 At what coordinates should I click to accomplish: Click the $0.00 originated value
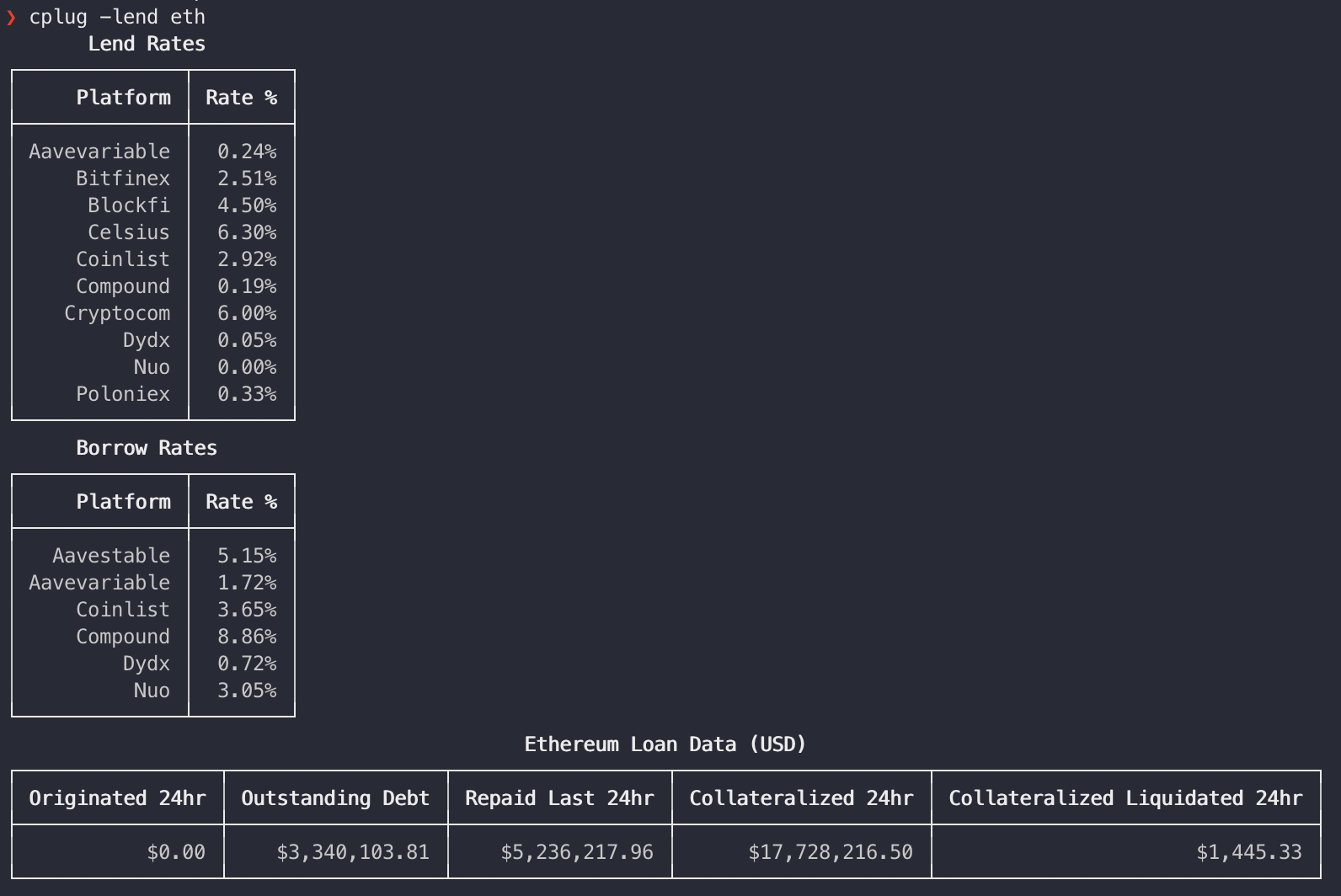click(x=176, y=852)
